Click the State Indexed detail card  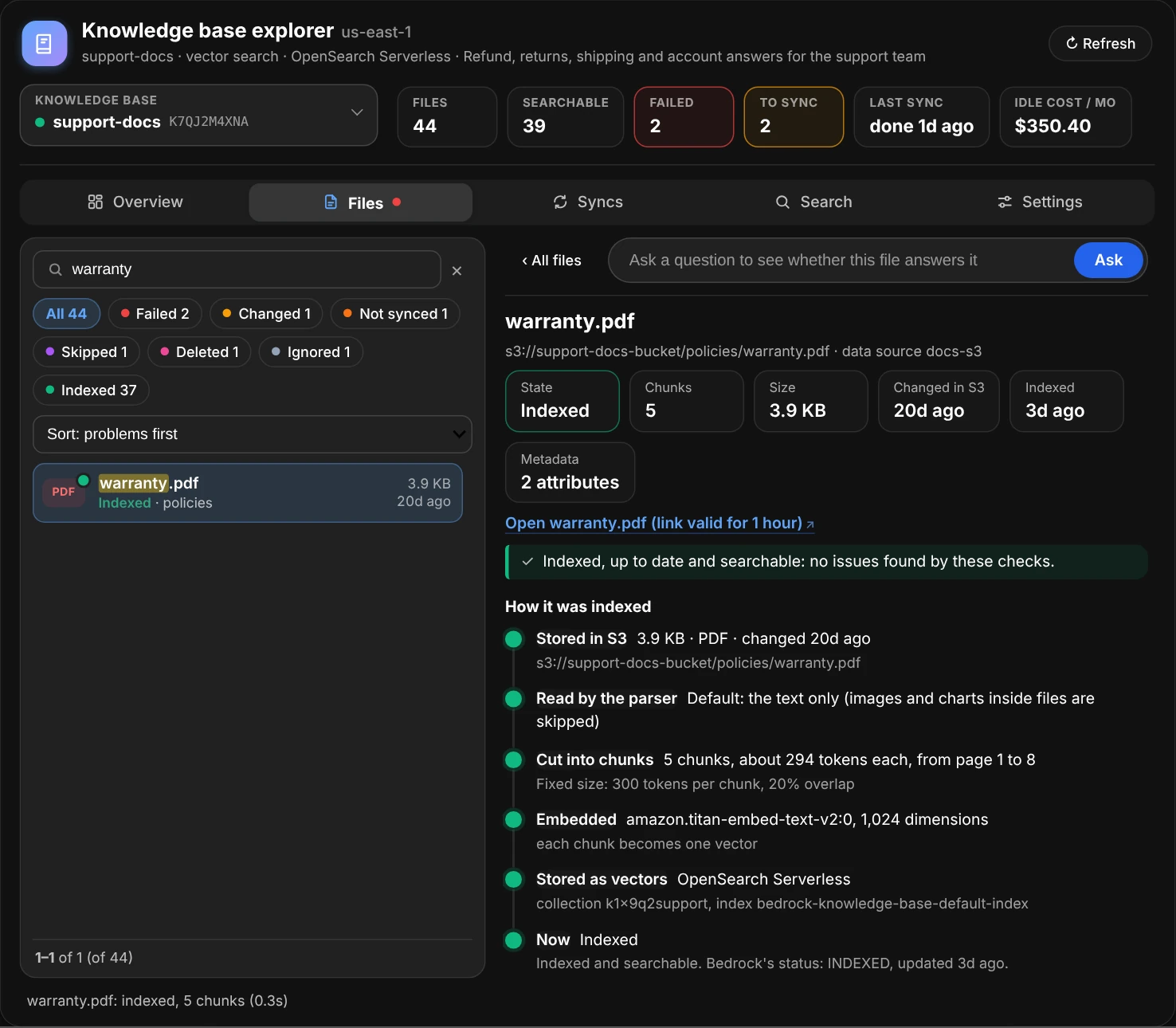(x=563, y=402)
